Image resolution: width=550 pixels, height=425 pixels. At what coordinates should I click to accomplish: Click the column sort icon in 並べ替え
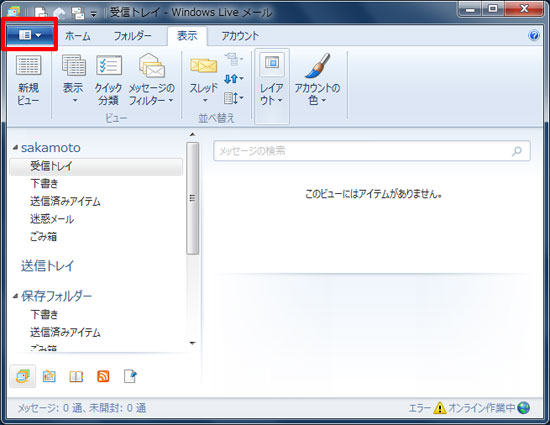[234, 98]
